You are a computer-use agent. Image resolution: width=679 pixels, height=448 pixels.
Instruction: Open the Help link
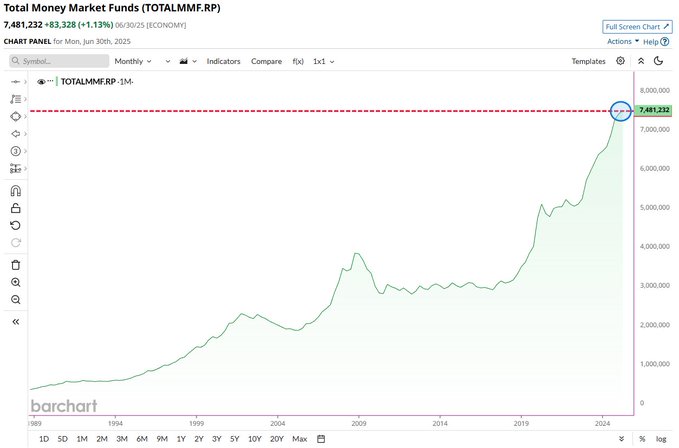[656, 42]
